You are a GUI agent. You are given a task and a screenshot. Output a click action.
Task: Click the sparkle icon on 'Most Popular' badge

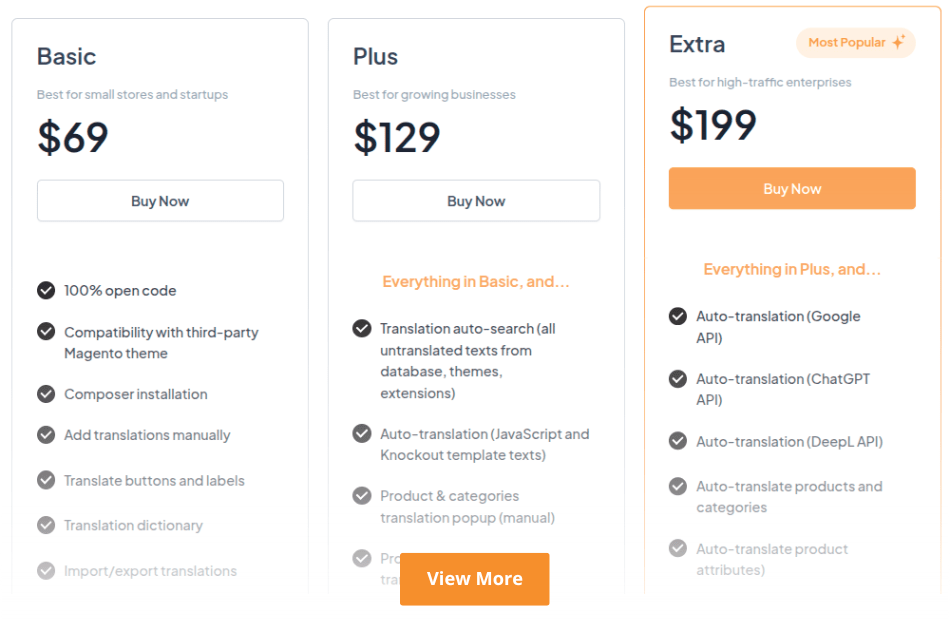[899, 42]
